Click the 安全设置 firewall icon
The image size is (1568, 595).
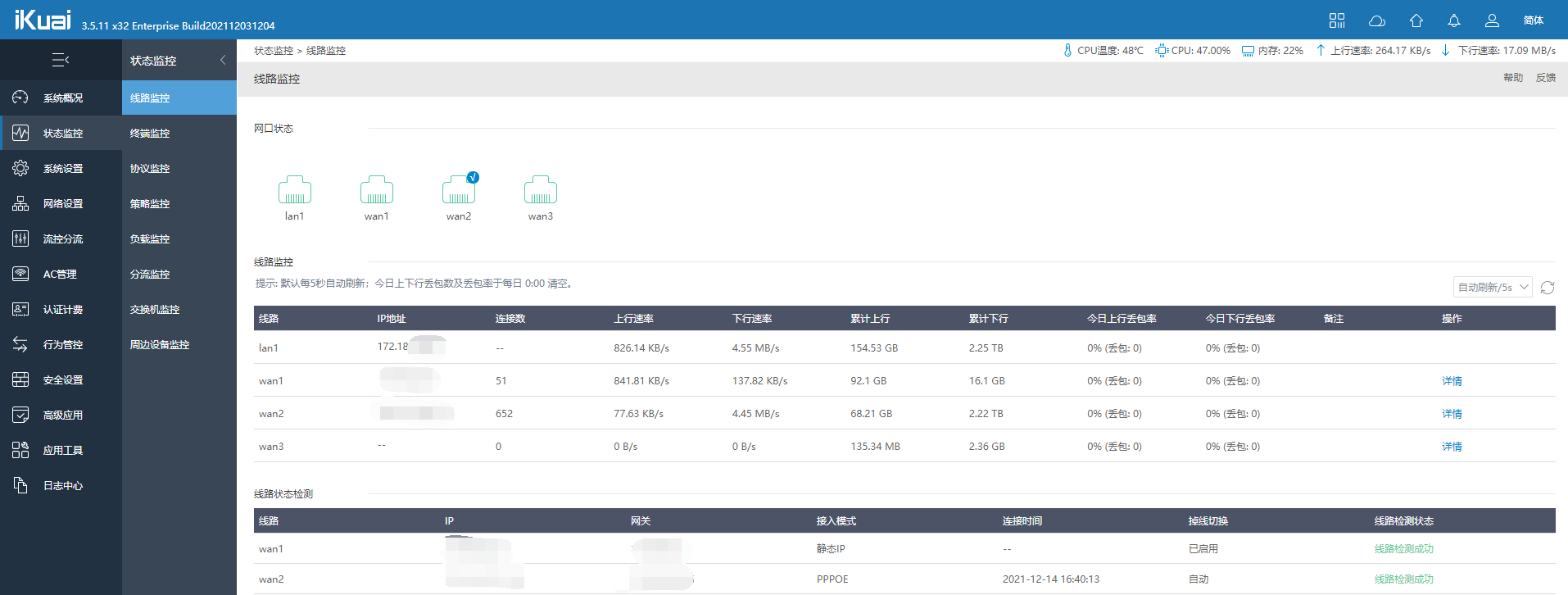coord(20,379)
